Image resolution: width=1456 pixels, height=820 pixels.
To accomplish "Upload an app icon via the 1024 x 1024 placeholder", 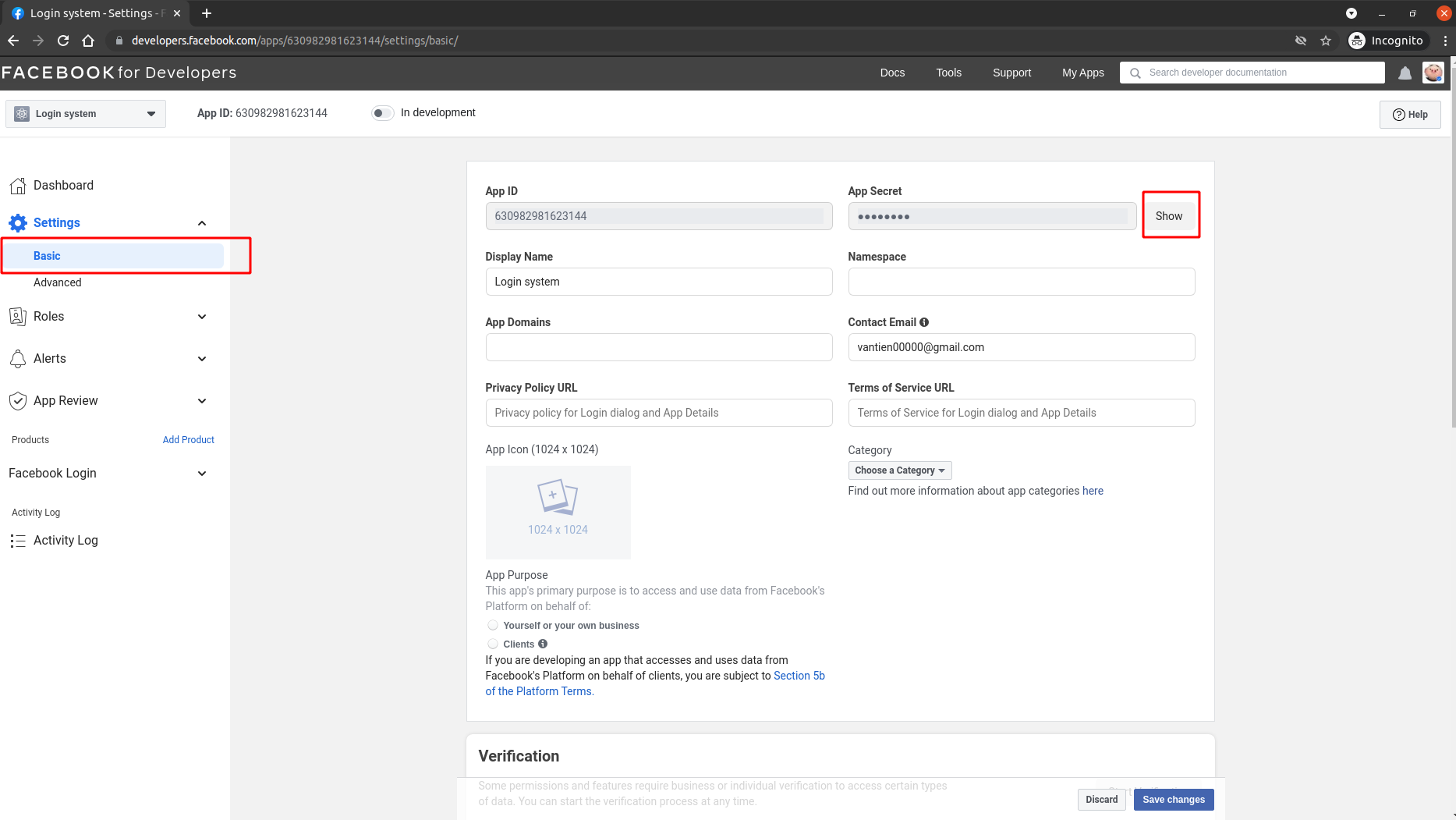I will 558,513.
